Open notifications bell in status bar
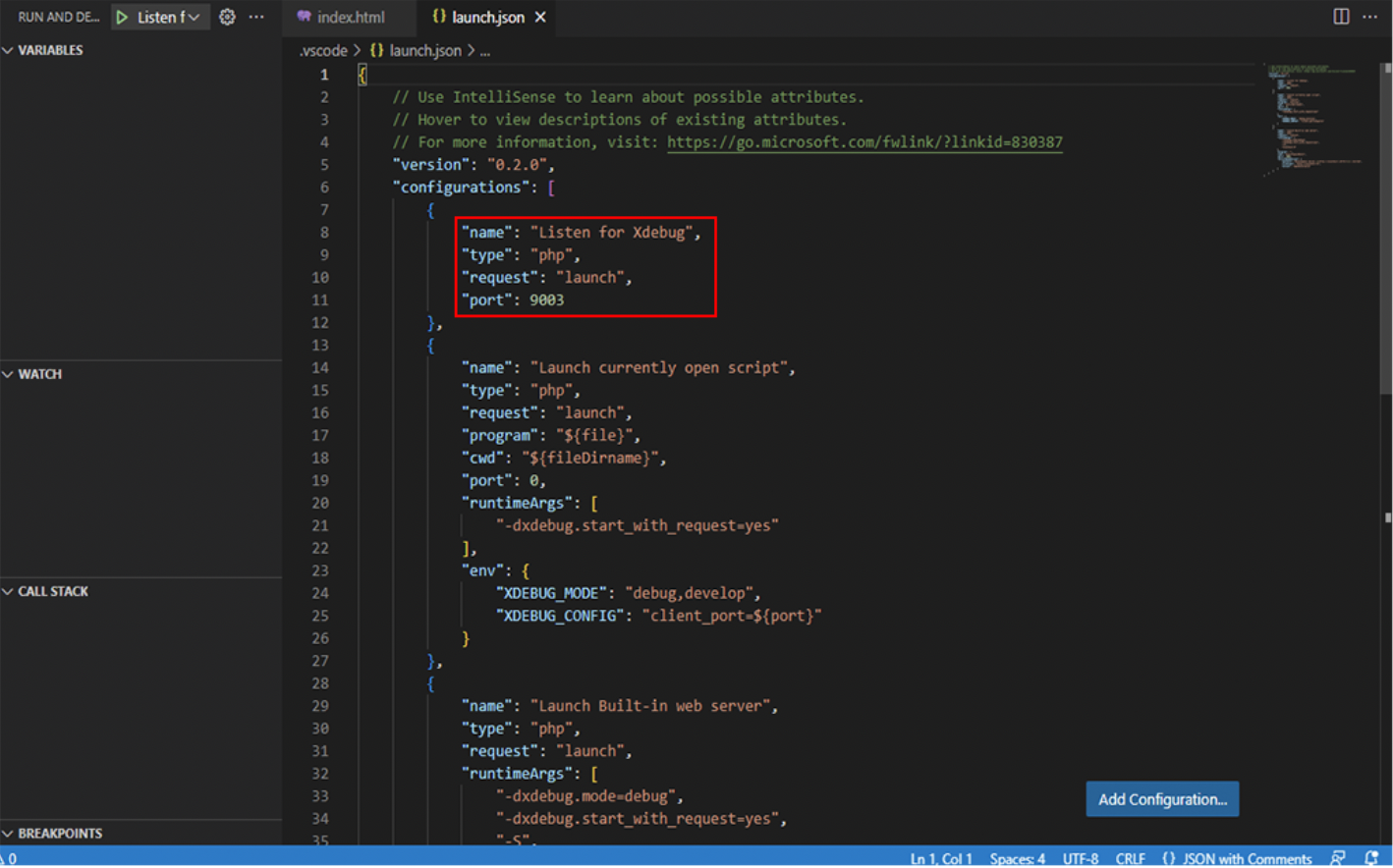The height and width of the screenshot is (868, 1393). pyautogui.click(x=1371, y=858)
